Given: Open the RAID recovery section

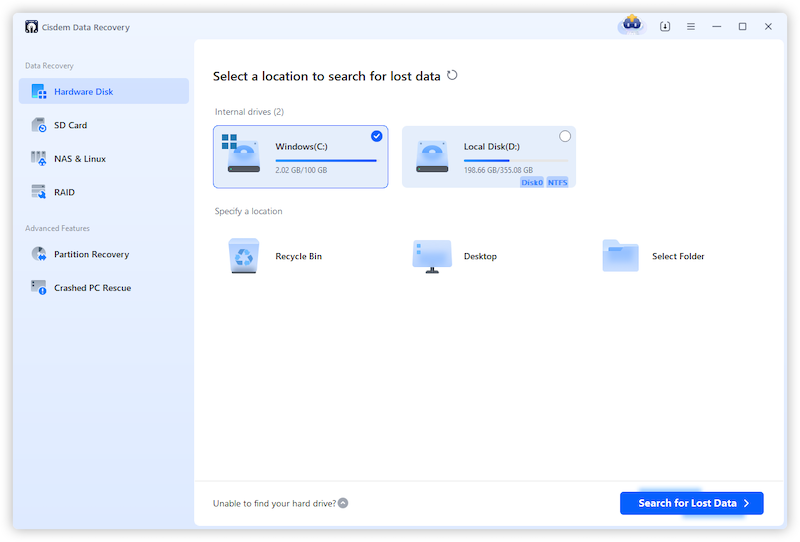Looking at the screenshot, I should pos(104,192).
